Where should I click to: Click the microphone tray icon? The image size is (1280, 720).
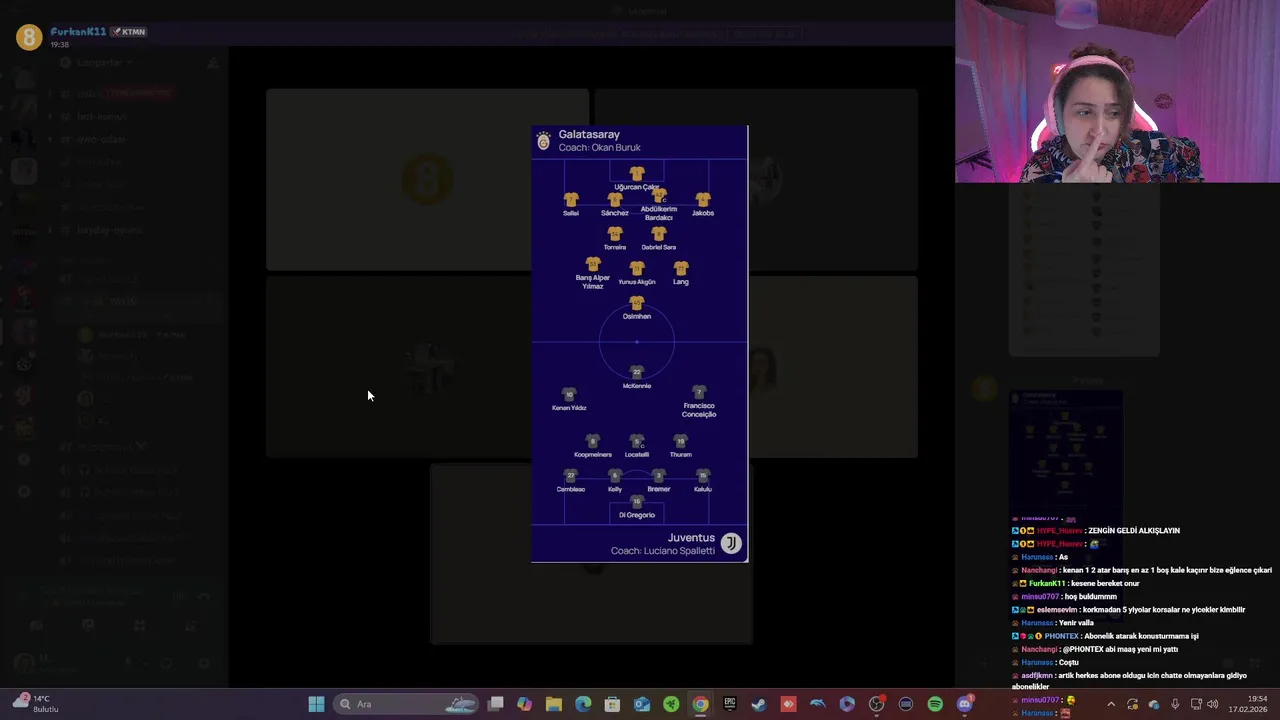1175,704
